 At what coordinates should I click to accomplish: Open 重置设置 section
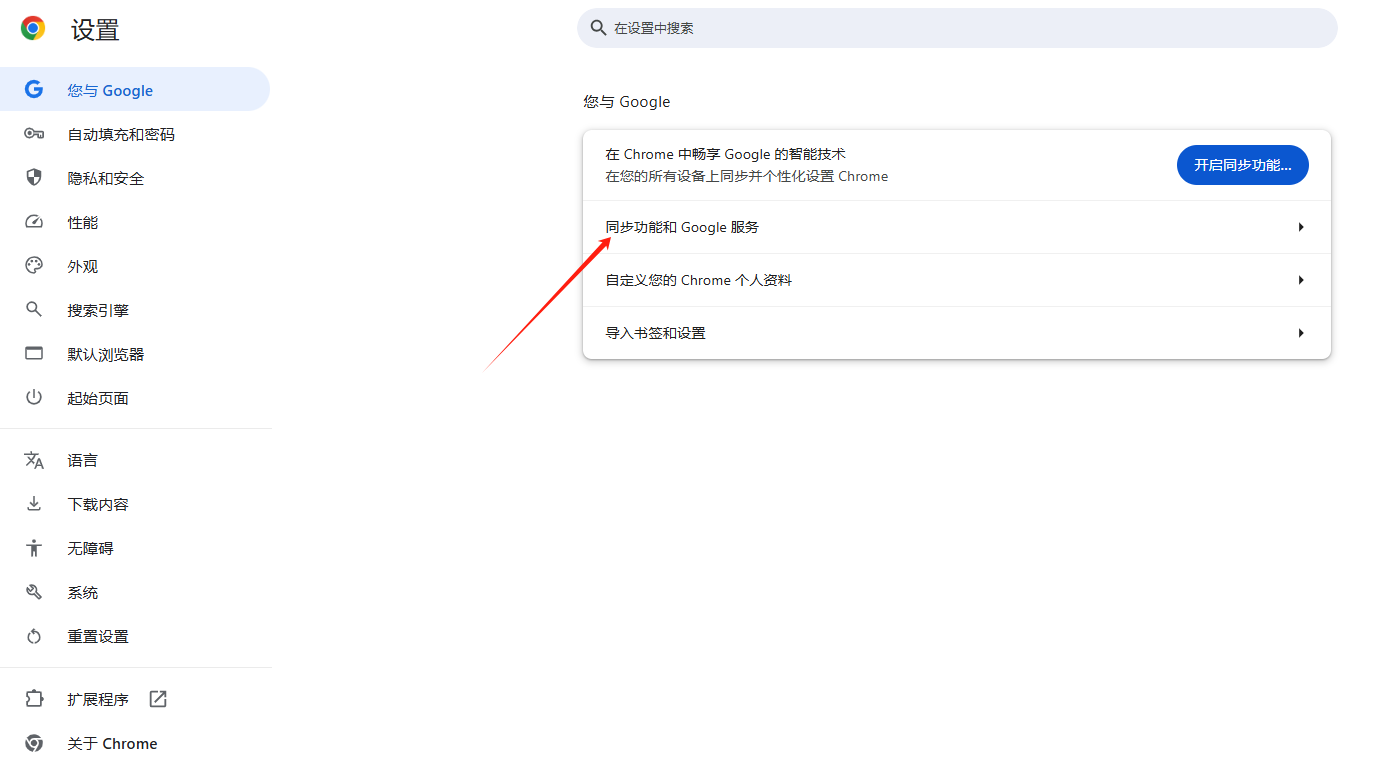point(135,636)
